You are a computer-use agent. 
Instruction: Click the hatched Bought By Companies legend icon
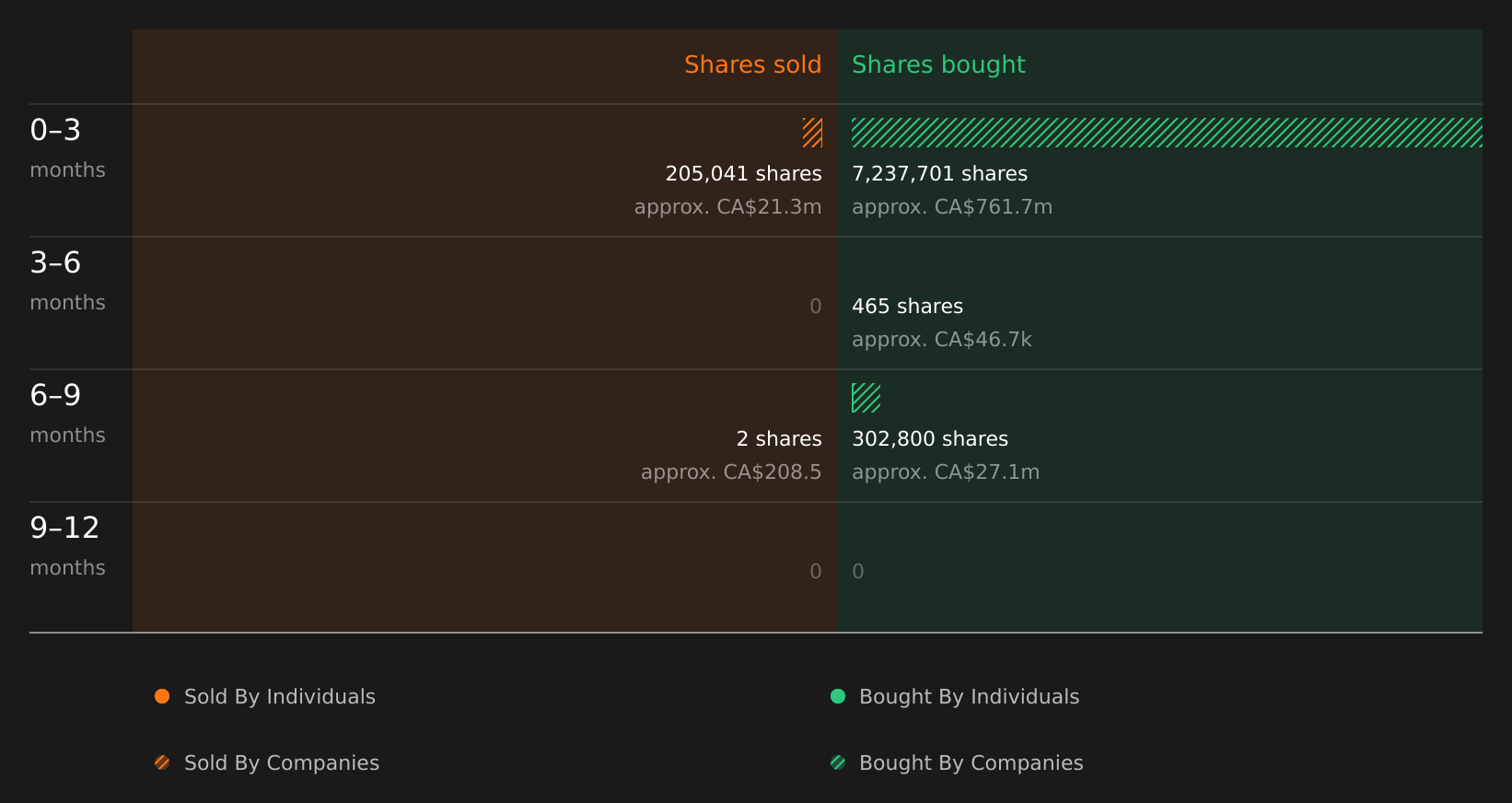pos(838,762)
